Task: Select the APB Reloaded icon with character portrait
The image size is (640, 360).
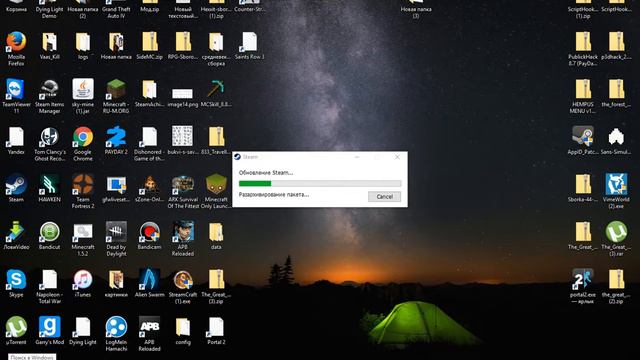Action: click(182, 231)
